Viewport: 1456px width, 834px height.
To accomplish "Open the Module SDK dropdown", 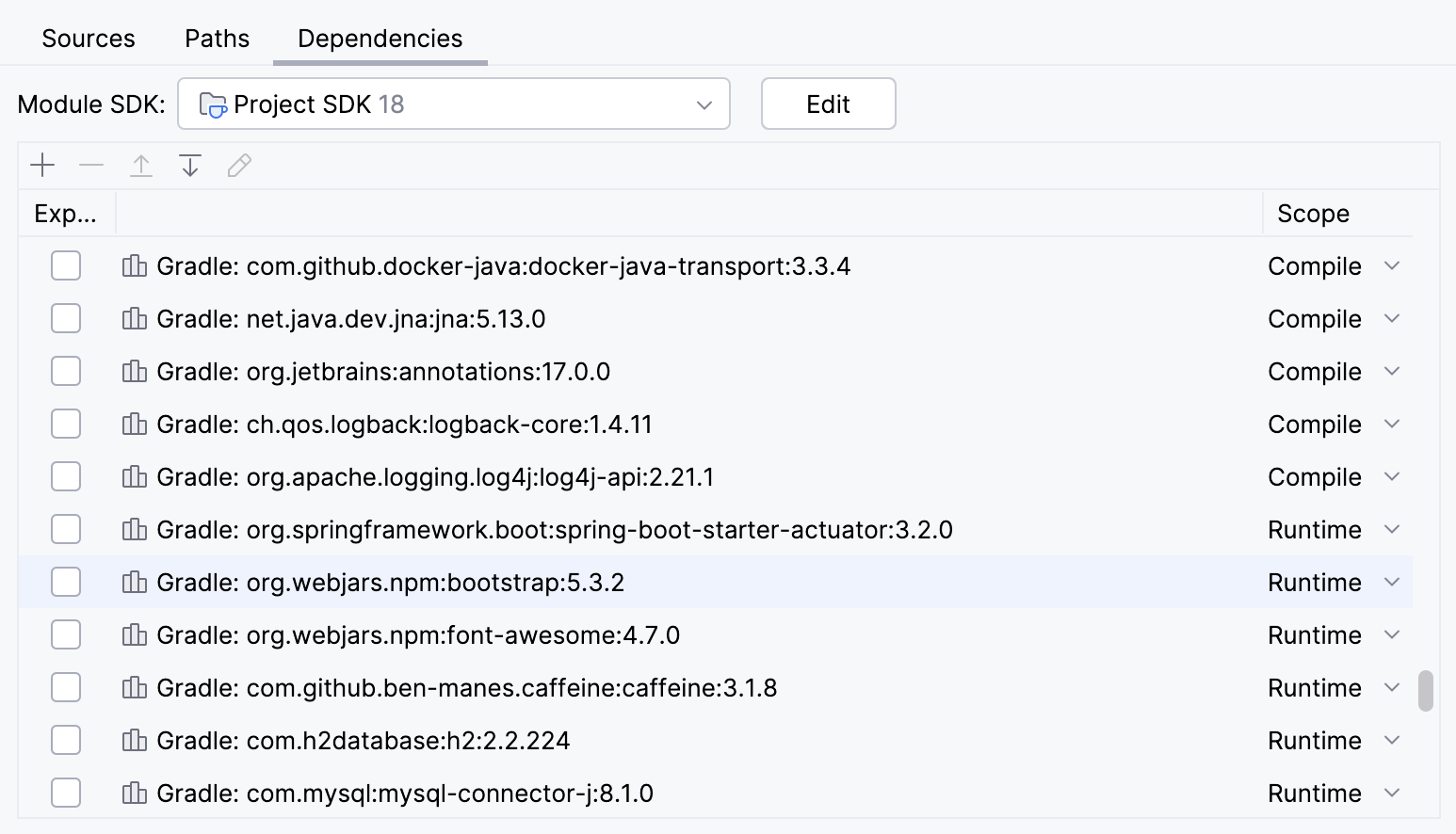I will click(703, 104).
